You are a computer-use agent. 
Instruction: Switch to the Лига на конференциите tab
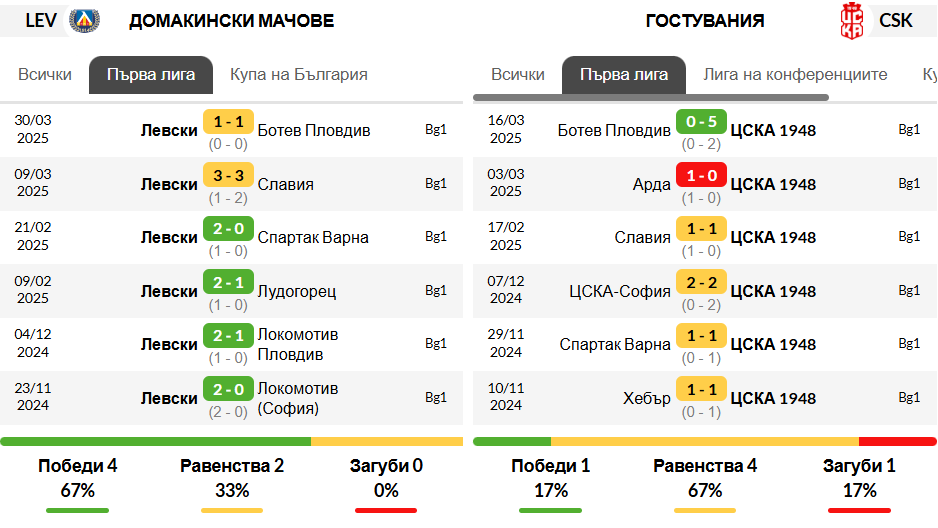tap(795, 75)
